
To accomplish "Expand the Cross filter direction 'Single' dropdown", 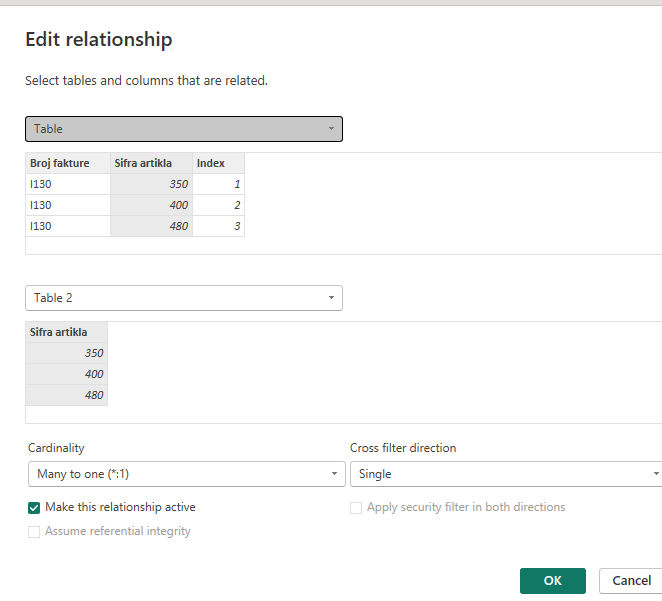I will pos(506,474).
